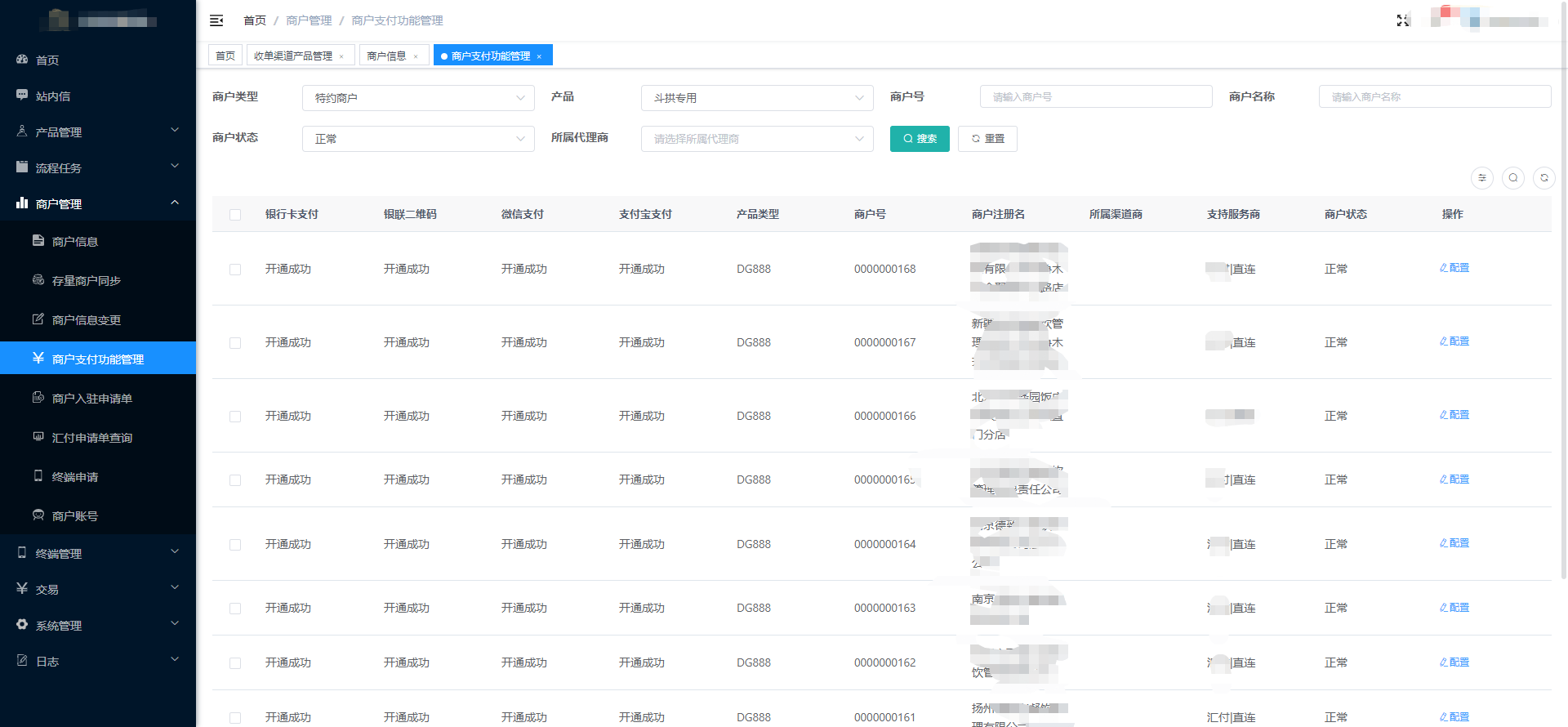
Task: Click 商户信息 document icon in submenu
Action: [38, 241]
